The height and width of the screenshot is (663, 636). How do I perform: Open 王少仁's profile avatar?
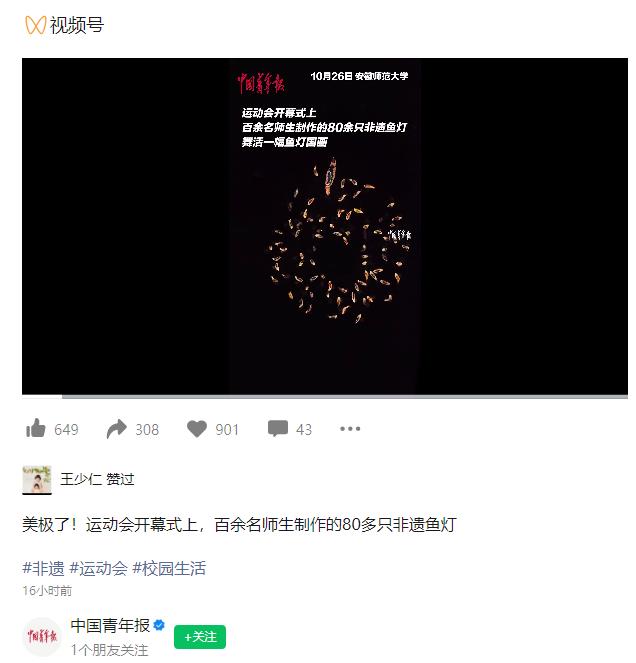click(x=37, y=479)
